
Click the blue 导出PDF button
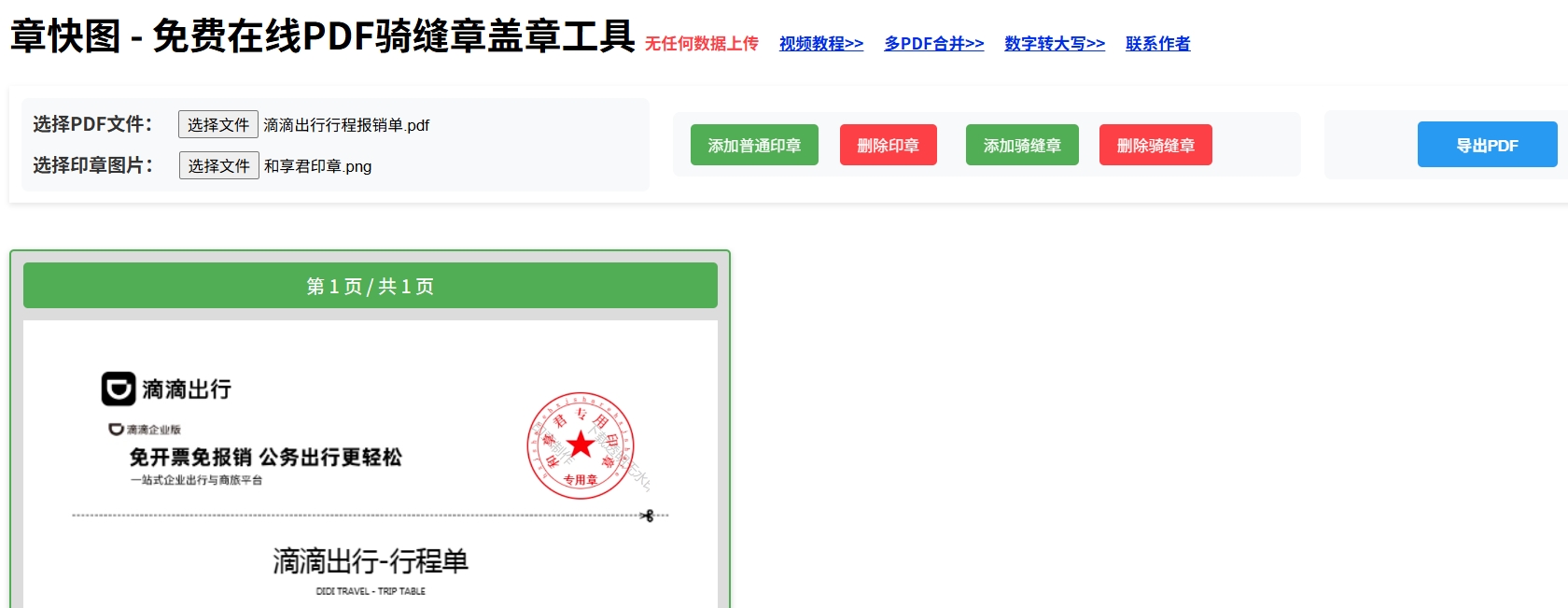[1488, 145]
